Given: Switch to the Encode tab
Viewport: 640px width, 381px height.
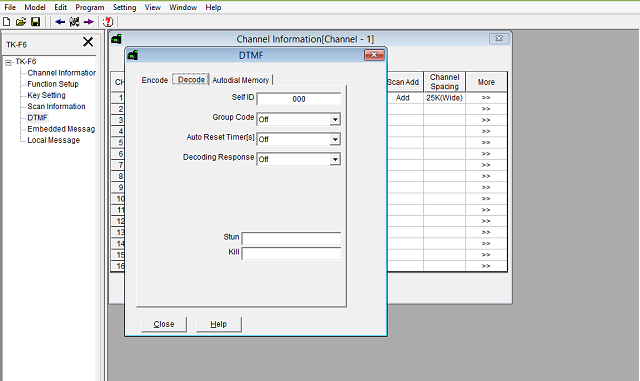Looking at the screenshot, I should (155, 80).
